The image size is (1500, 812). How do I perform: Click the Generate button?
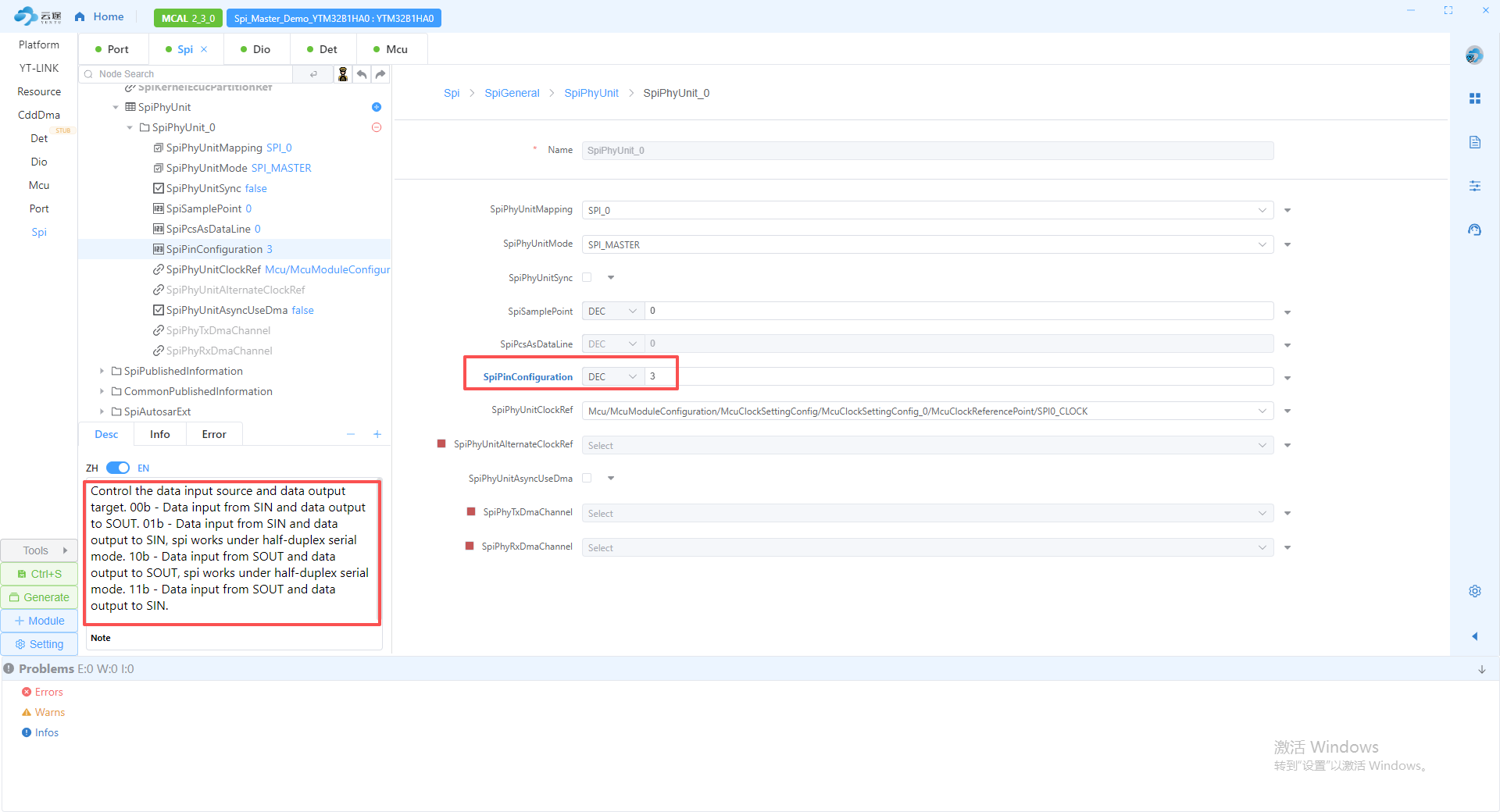(39, 597)
